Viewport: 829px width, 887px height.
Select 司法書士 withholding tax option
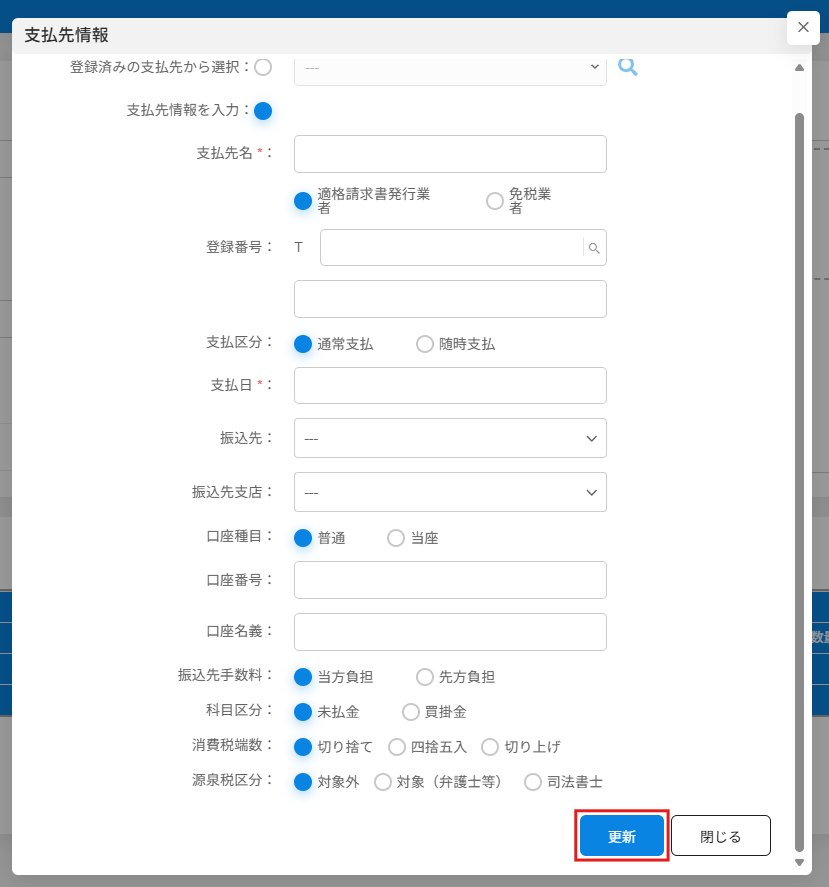(x=533, y=782)
